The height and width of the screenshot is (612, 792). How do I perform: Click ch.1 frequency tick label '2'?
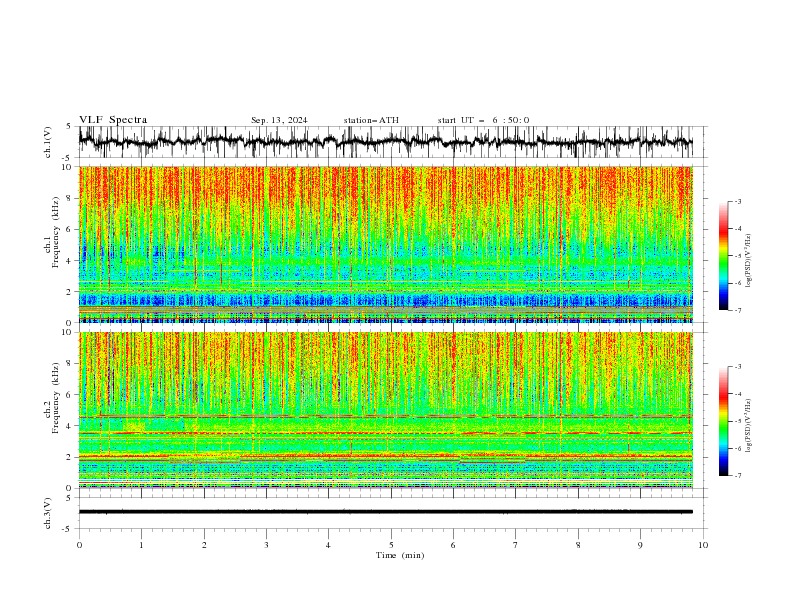coord(69,292)
